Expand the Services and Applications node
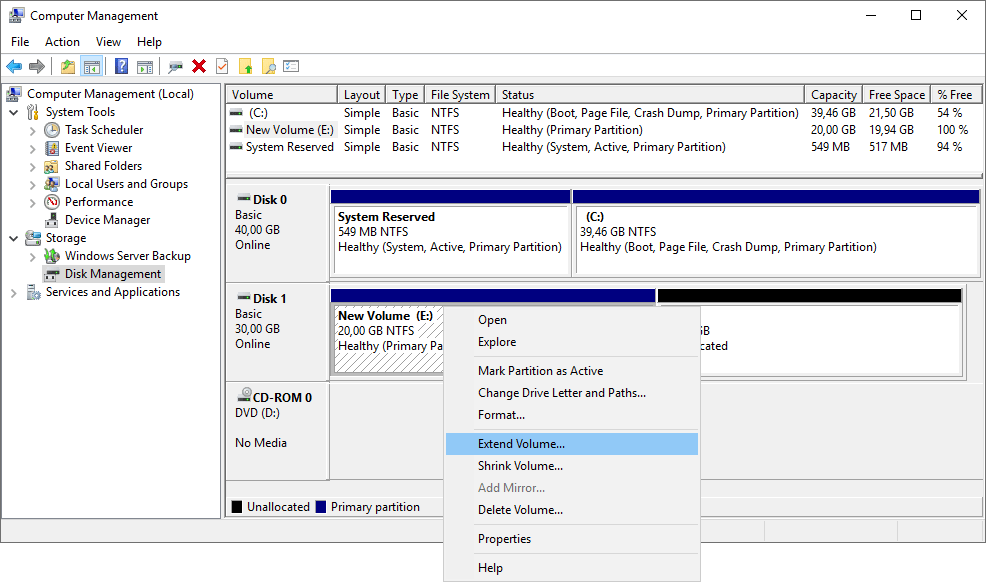Image resolution: width=986 pixels, height=582 pixels. coord(14,293)
